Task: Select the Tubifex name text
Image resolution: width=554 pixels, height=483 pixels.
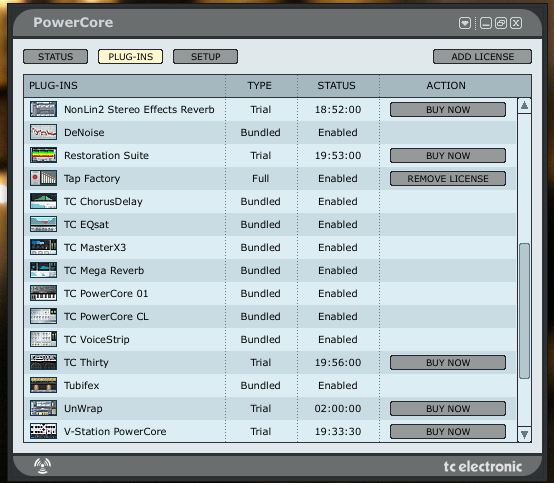Action: pos(82,385)
